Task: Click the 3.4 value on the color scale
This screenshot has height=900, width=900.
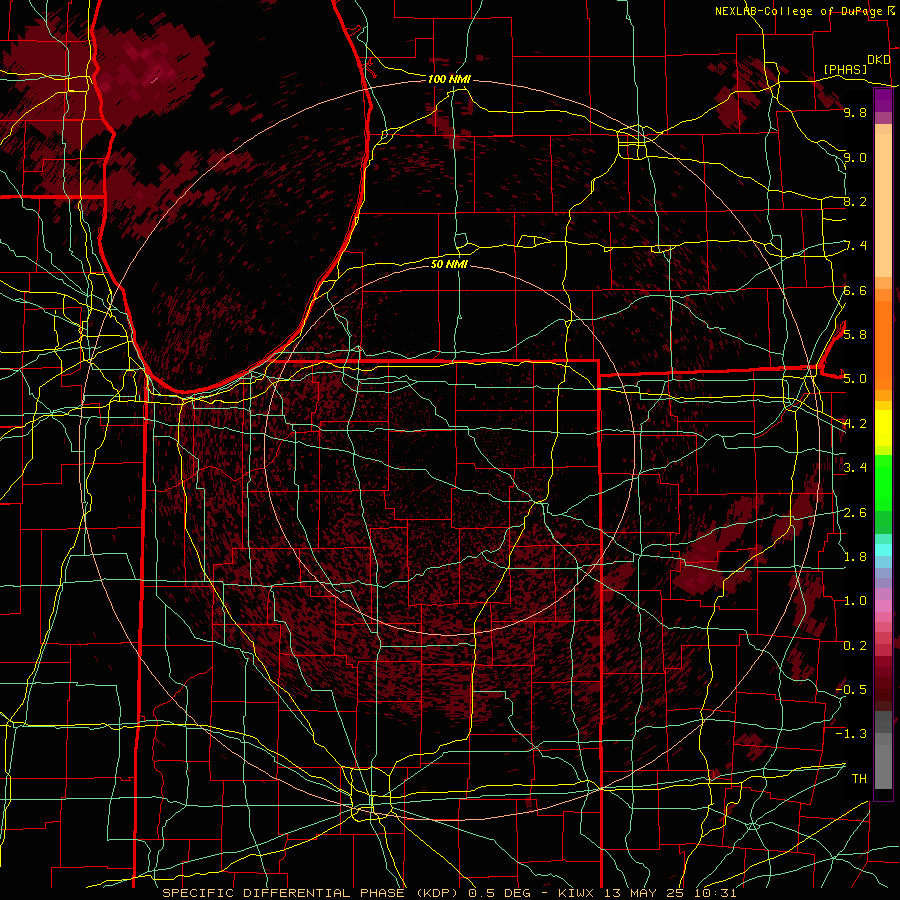Action: click(x=855, y=468)
